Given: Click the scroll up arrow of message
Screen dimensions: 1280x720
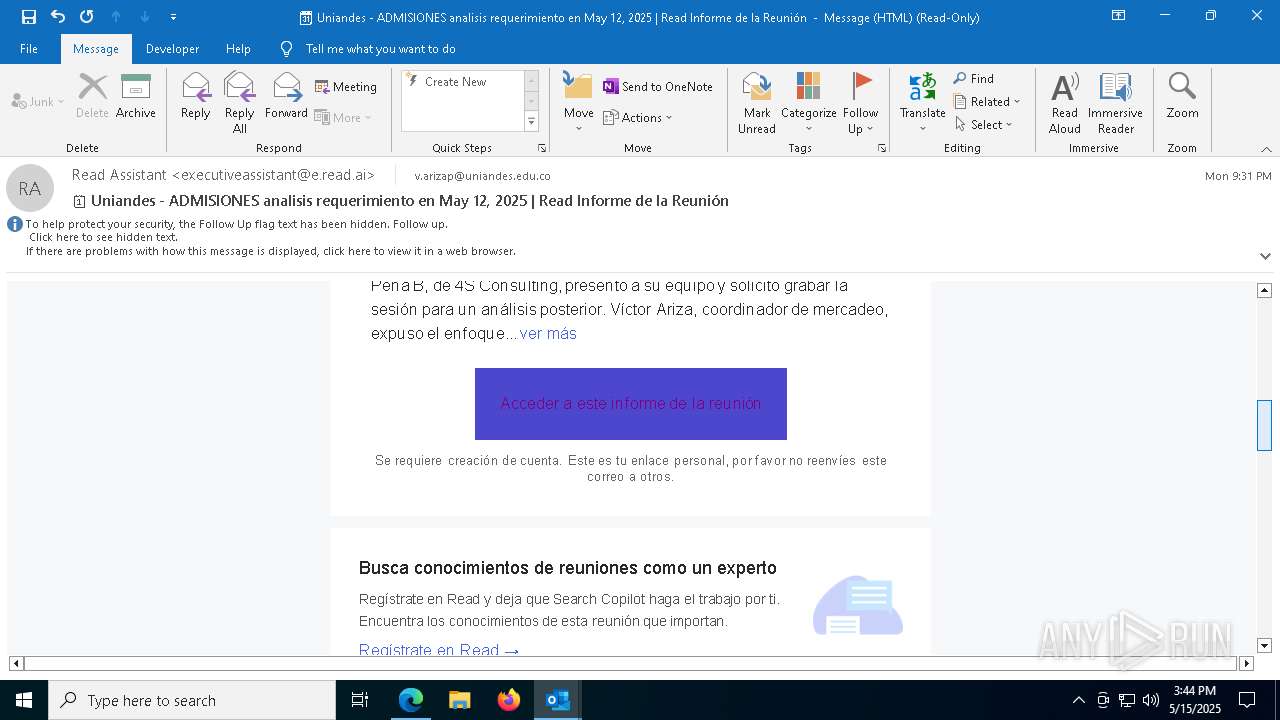Looking at the screenshot, I should point(1264,290).
